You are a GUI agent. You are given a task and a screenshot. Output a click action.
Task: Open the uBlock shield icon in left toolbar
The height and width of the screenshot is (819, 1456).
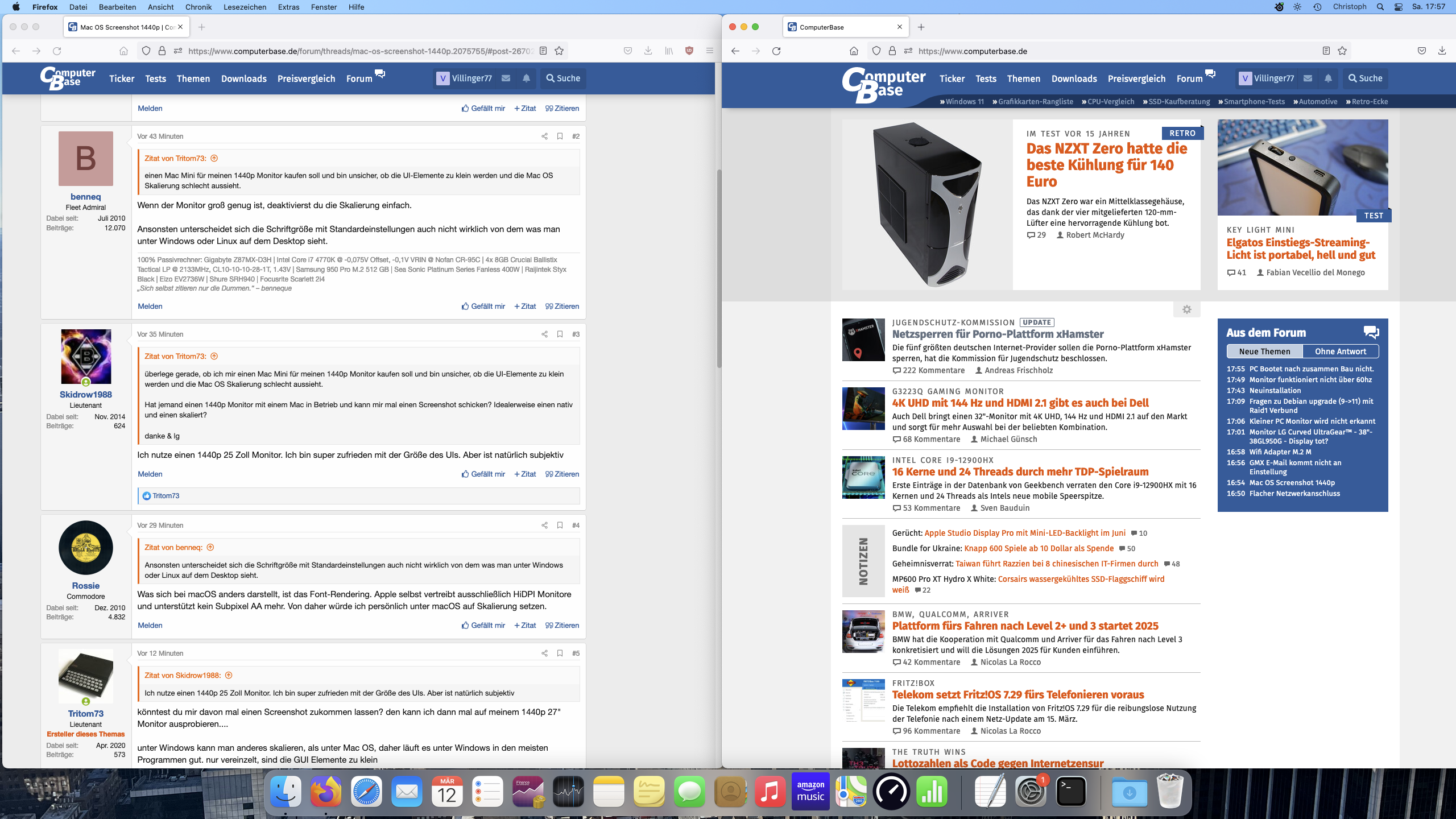click(689, 51)
